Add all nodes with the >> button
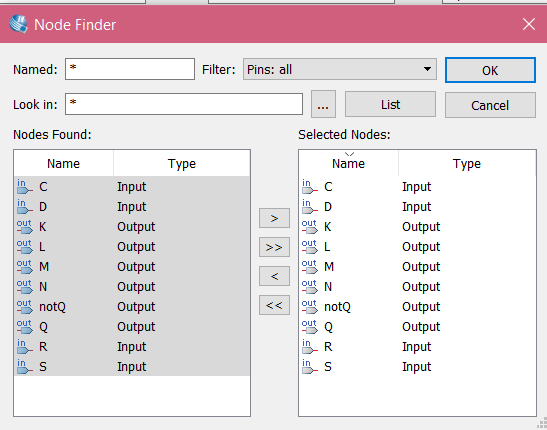 [274, 247]
